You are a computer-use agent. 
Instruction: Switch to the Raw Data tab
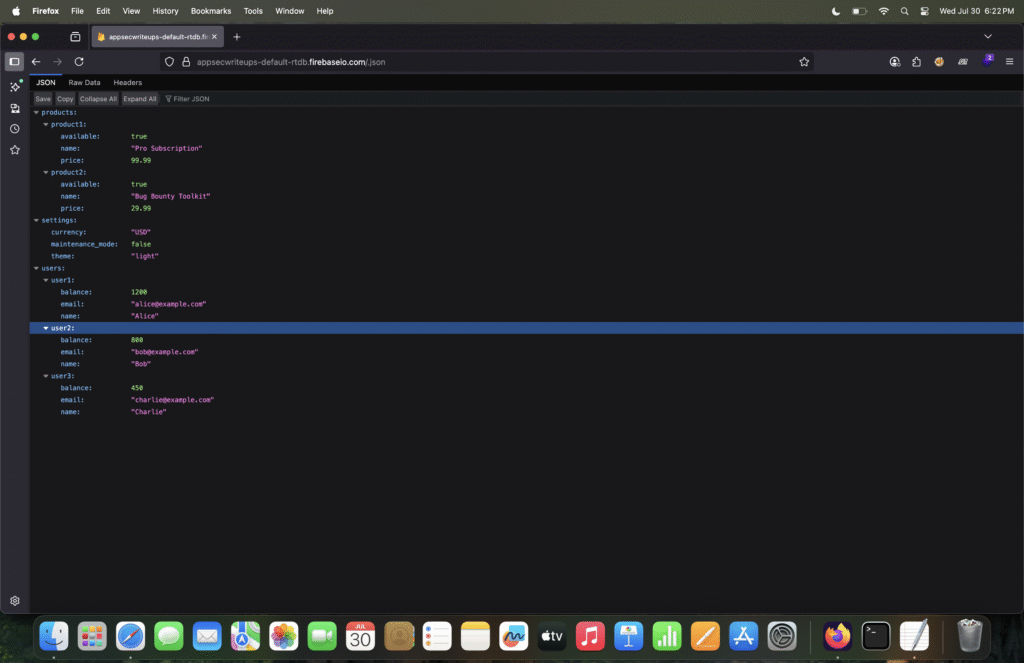click(84, 82)
